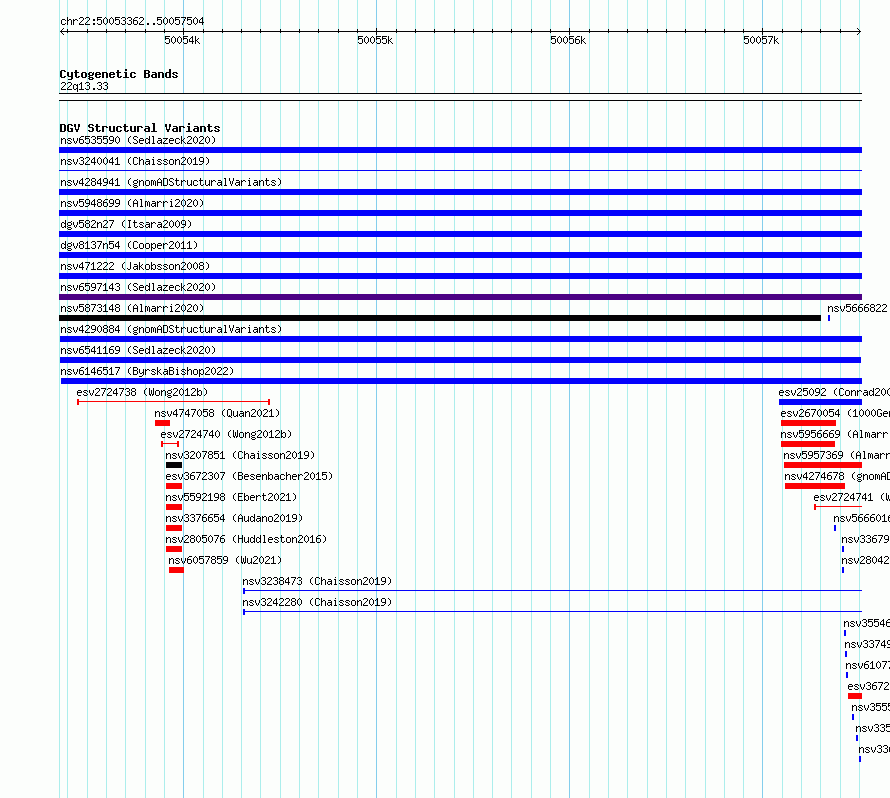Select the nsv3240041 (Chaisson2019) label

click(x=135, y=161)
